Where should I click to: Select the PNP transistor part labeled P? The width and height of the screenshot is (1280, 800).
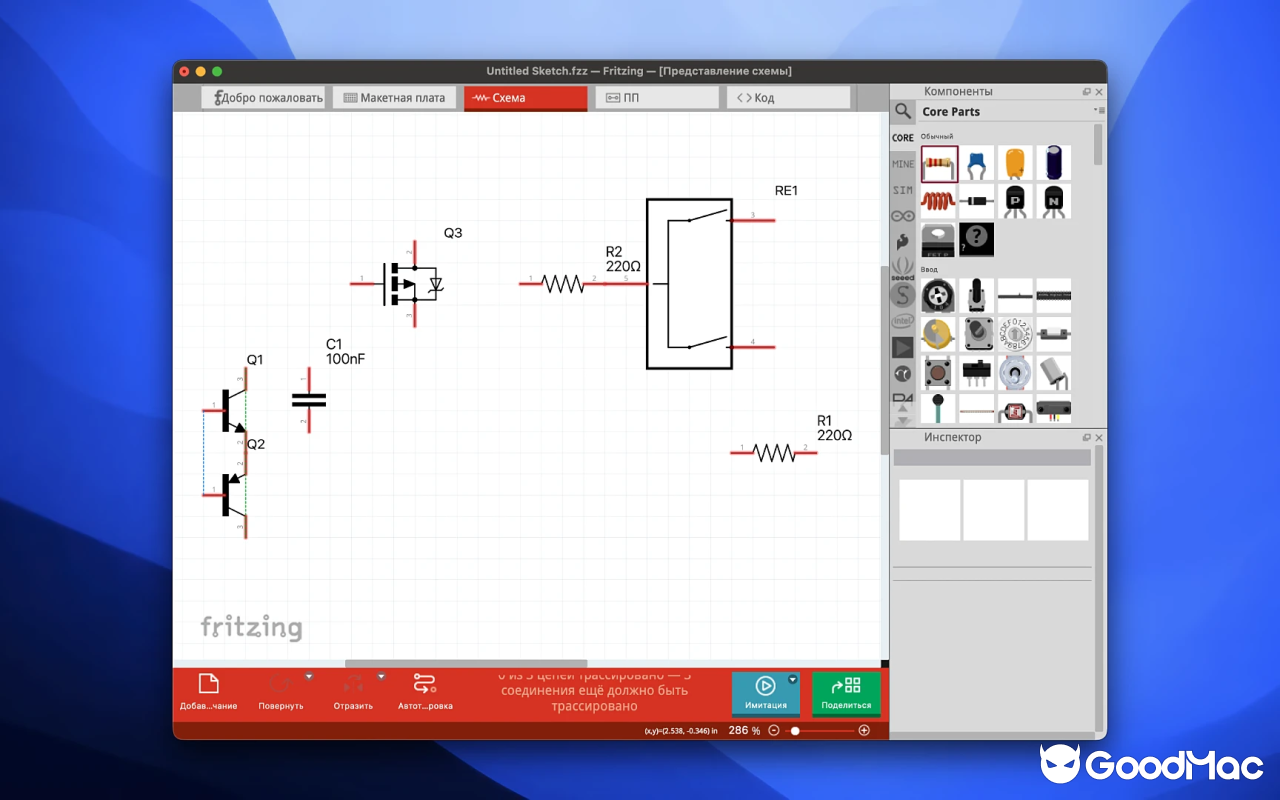pos(1014,200)
